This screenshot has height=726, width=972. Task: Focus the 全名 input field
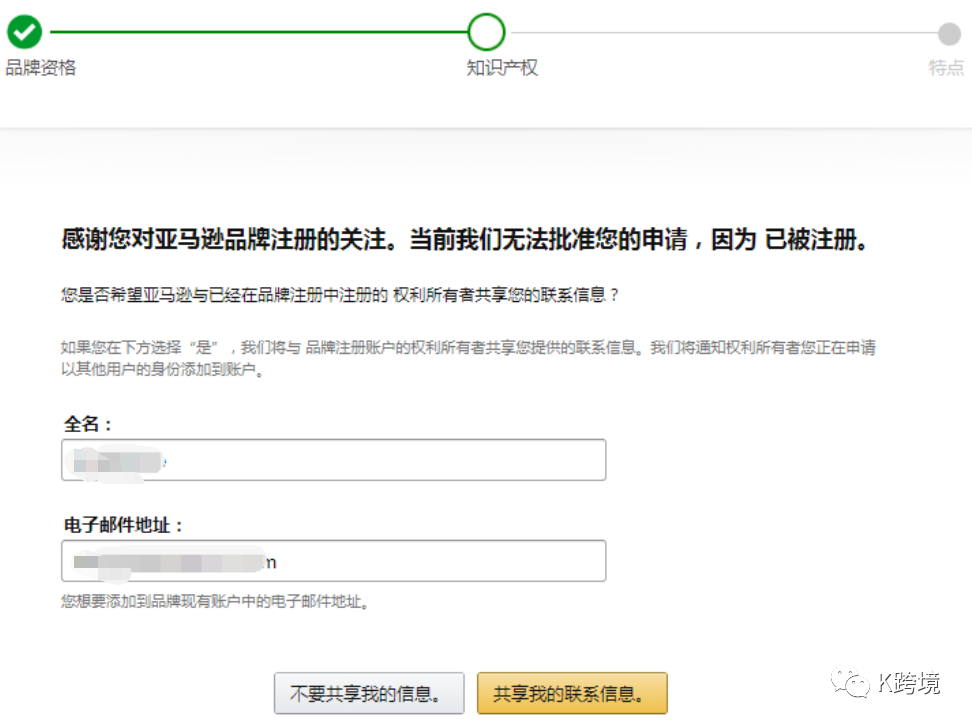click(x=334, y=460)
